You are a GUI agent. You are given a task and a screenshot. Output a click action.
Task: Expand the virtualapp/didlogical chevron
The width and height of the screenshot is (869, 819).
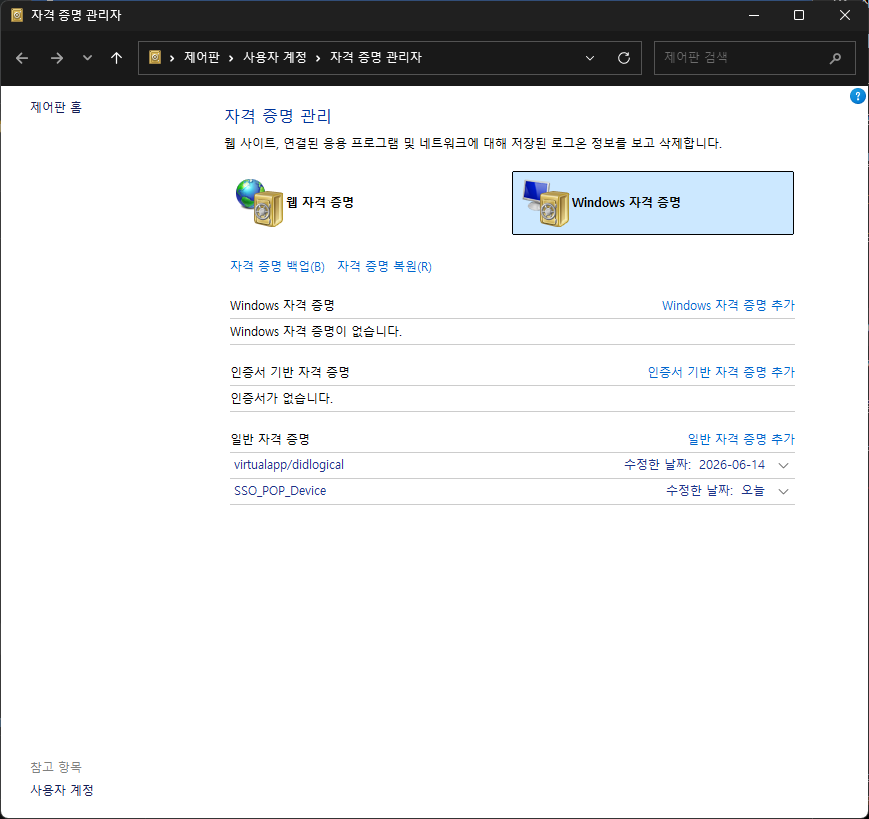coord(783,465)
